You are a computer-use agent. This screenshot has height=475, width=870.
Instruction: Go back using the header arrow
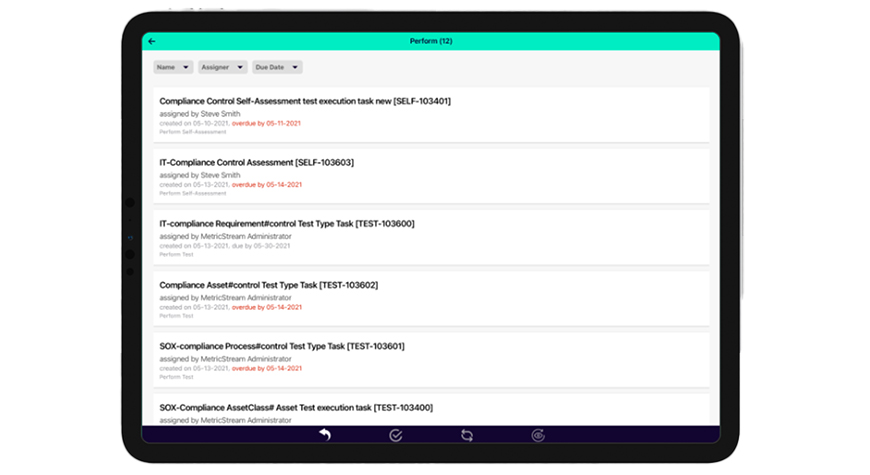pos(152,41)
